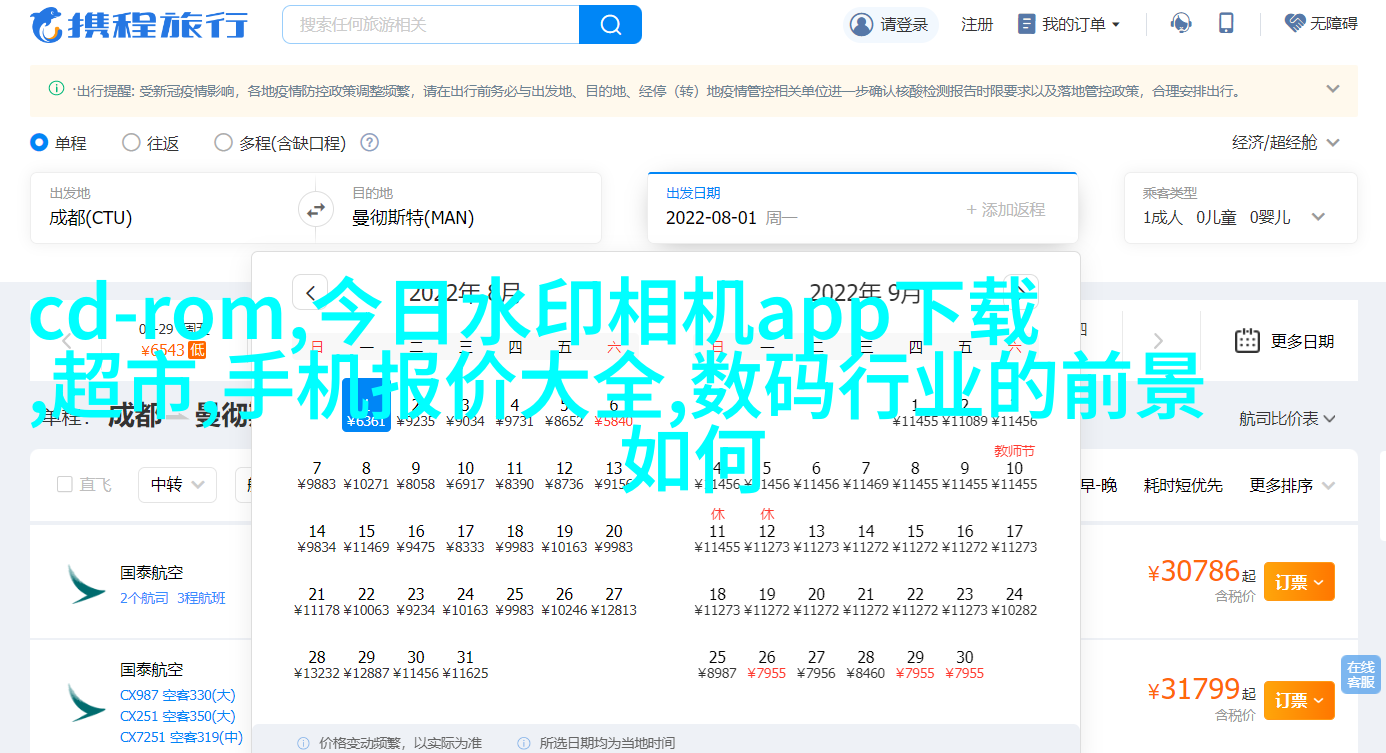
Task: Open 无障碍 accessibility mode
Action: [1321, 23]
